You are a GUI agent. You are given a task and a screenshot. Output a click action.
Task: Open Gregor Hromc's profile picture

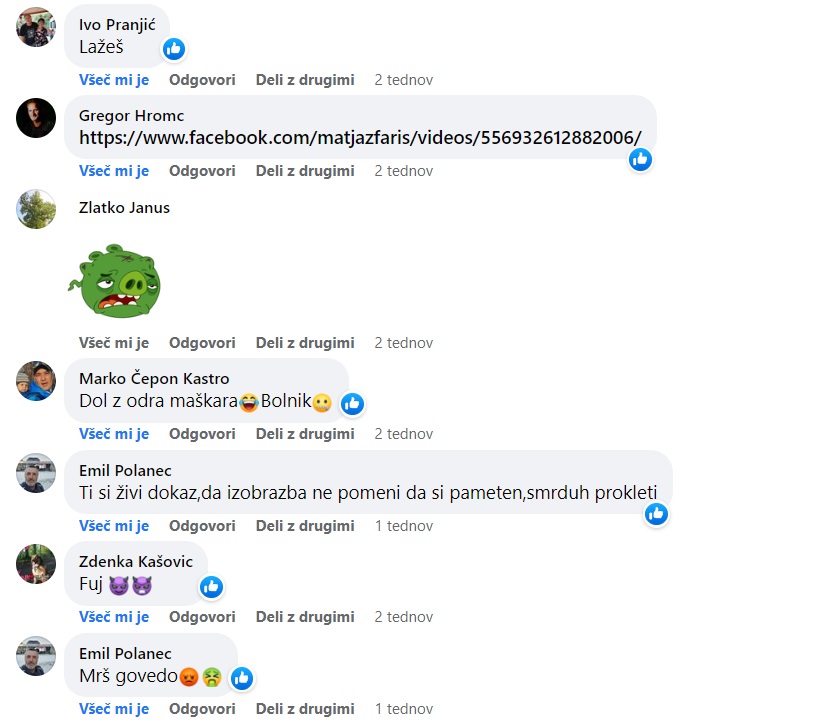point(36,118)
